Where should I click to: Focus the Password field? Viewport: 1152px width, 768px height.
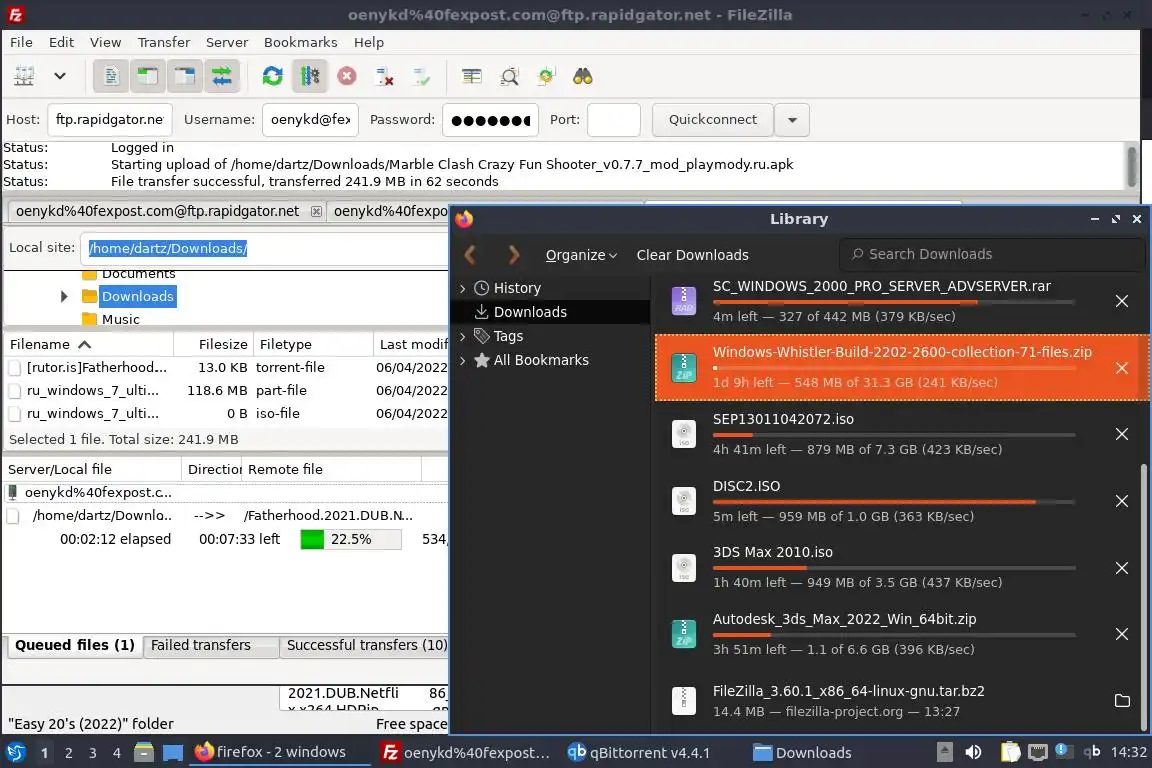(490, 120)
